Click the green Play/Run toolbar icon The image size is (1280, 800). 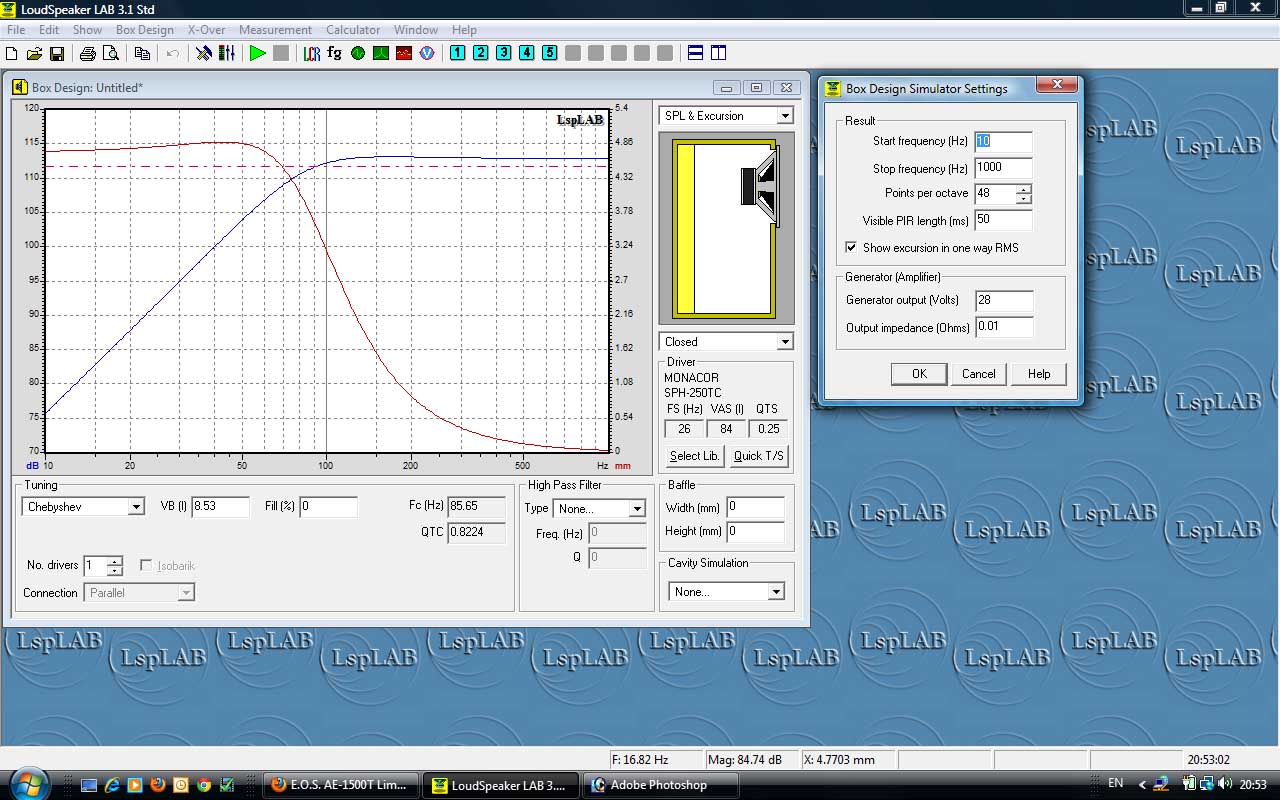(x=257, y=53)
